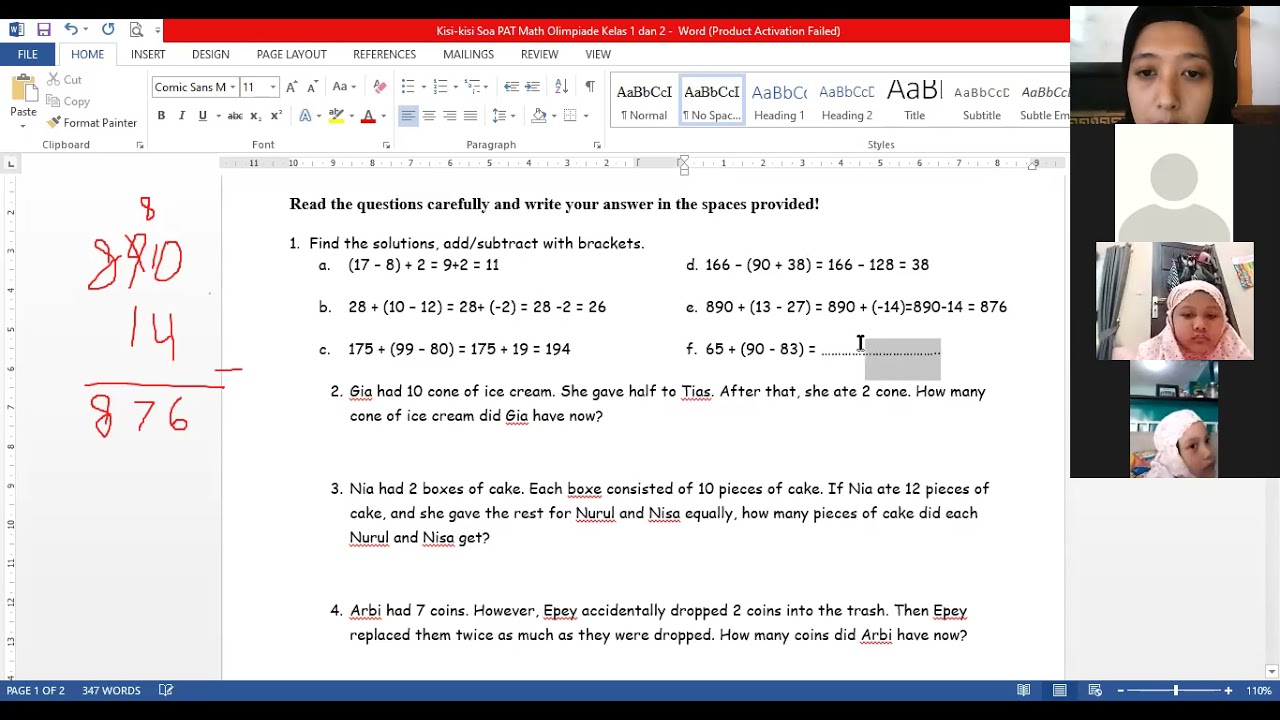This screenshot has height=720, width=1280.
Task: Switch to the MAILINGS tab
Action: [468, 54]
